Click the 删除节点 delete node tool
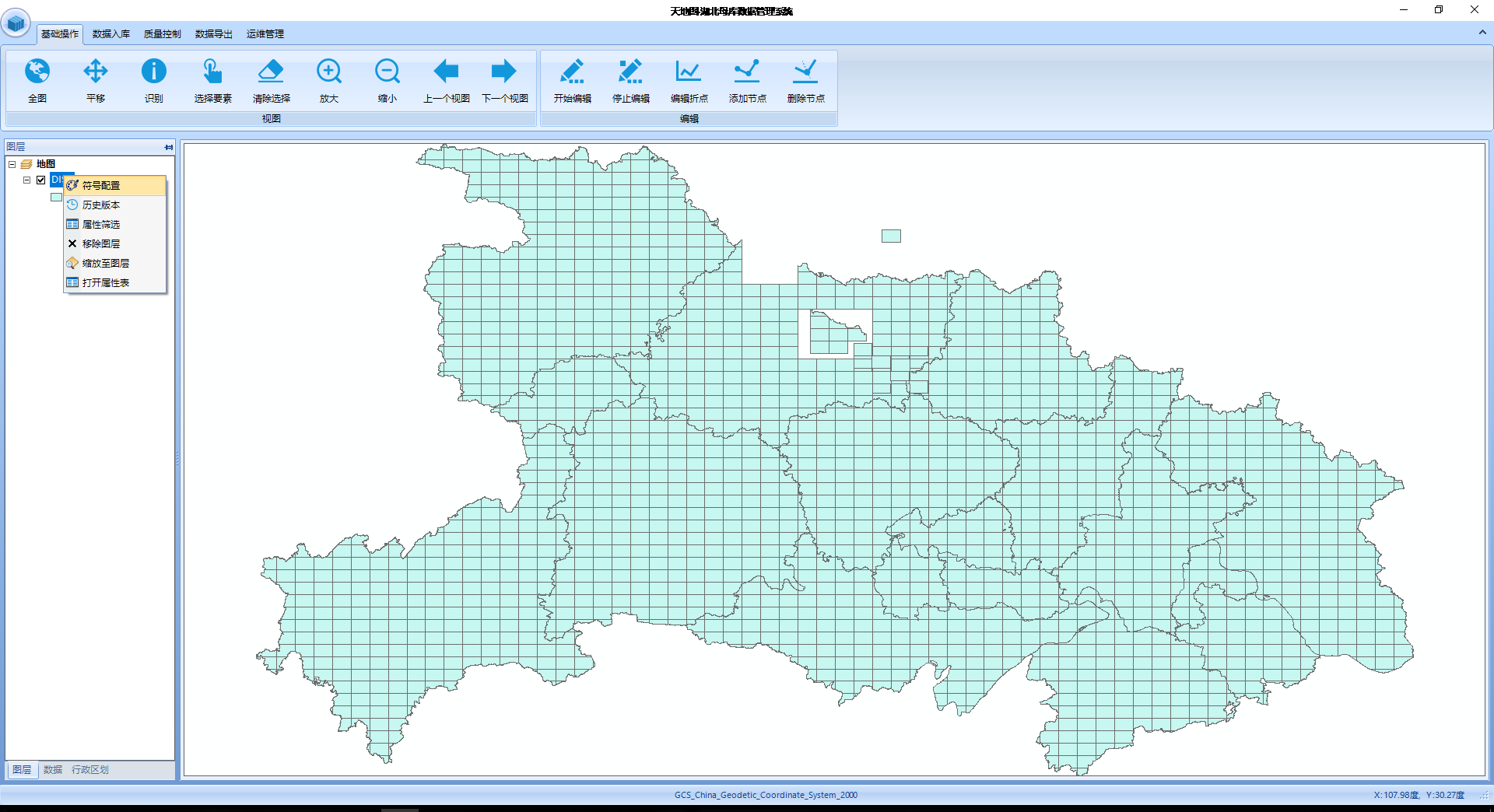This screenshot has width=1494, height=812. [805, 72]
